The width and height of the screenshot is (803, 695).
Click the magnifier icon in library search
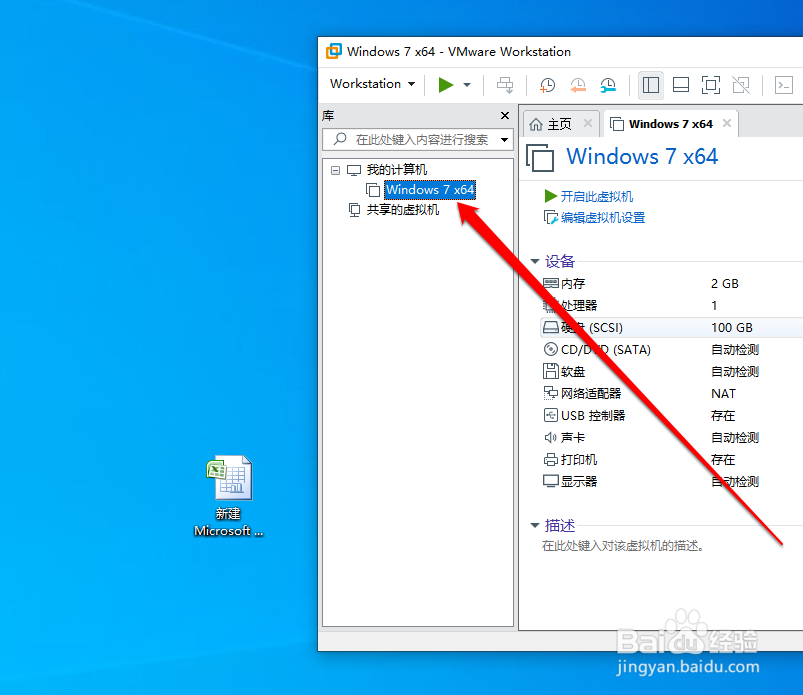coord(340,139)
